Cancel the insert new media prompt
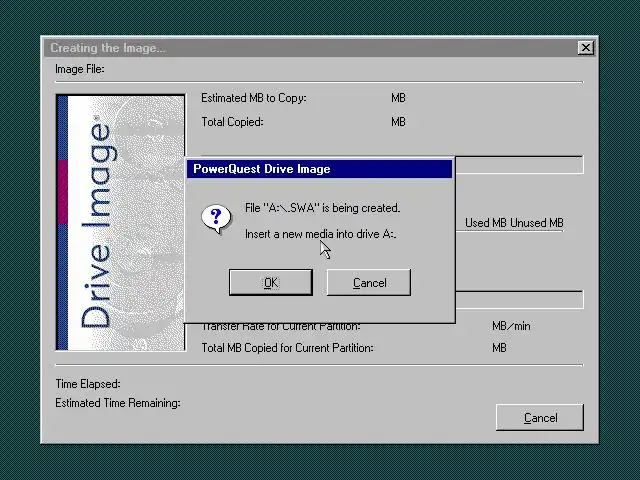The height and width of the screenshot is (480, 640). [x=369, y=282]
